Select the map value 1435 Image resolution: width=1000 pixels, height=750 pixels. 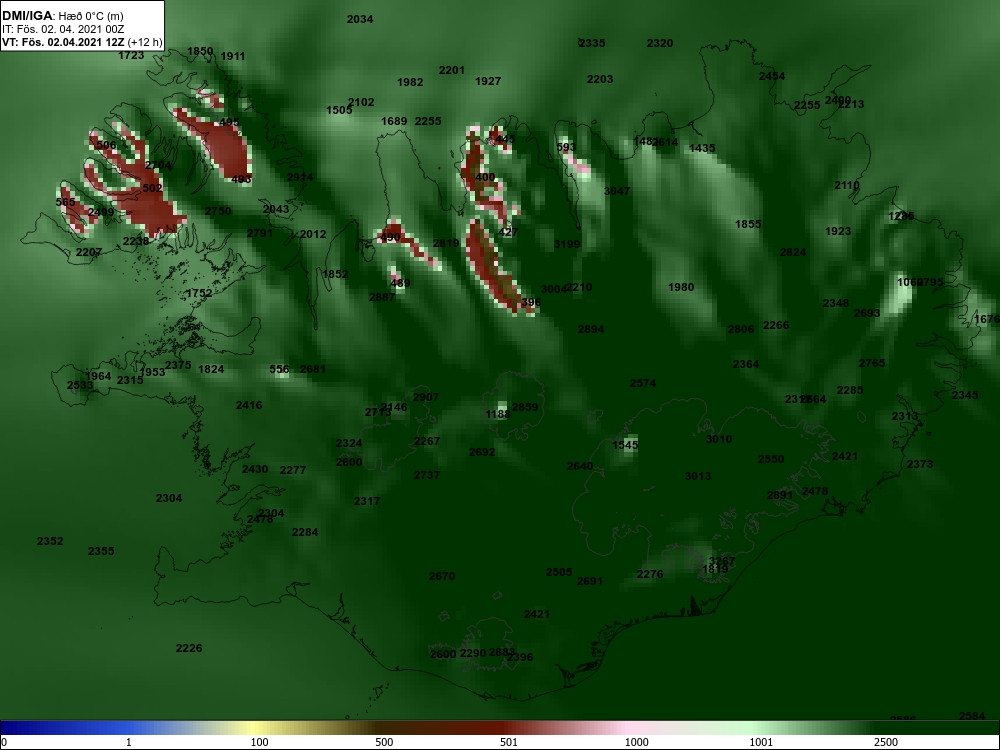[702, 148]
